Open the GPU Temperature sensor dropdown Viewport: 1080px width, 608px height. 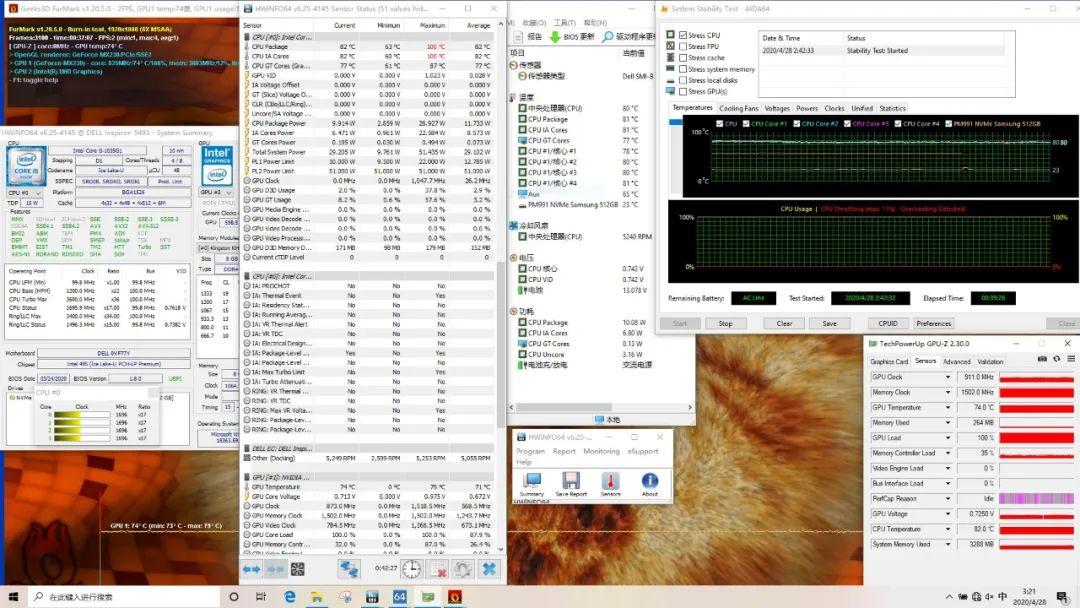point(948,407)
